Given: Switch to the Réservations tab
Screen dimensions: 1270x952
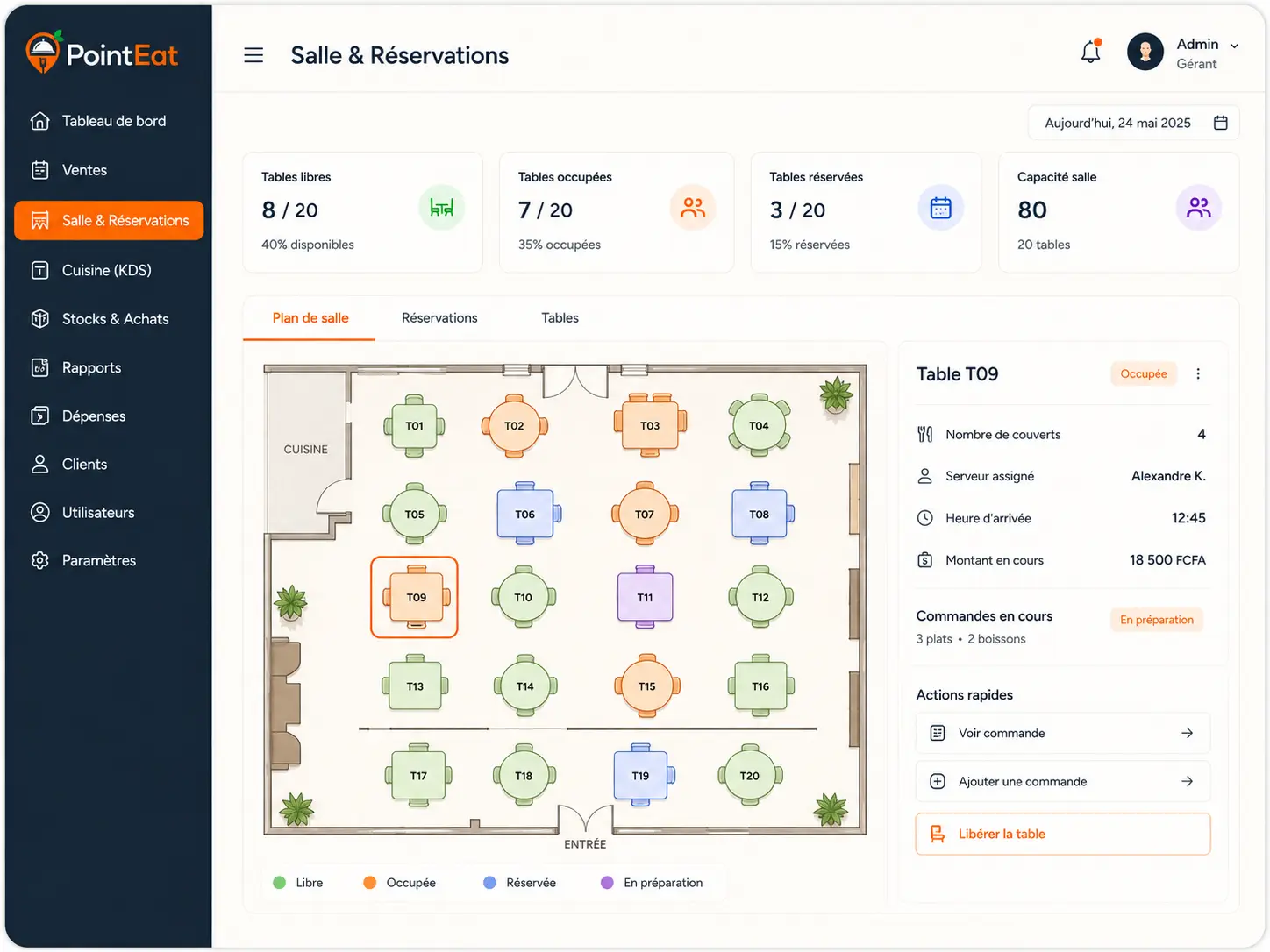Looking at the screenshot, I should pyautogui.click(x=439, y=317).
